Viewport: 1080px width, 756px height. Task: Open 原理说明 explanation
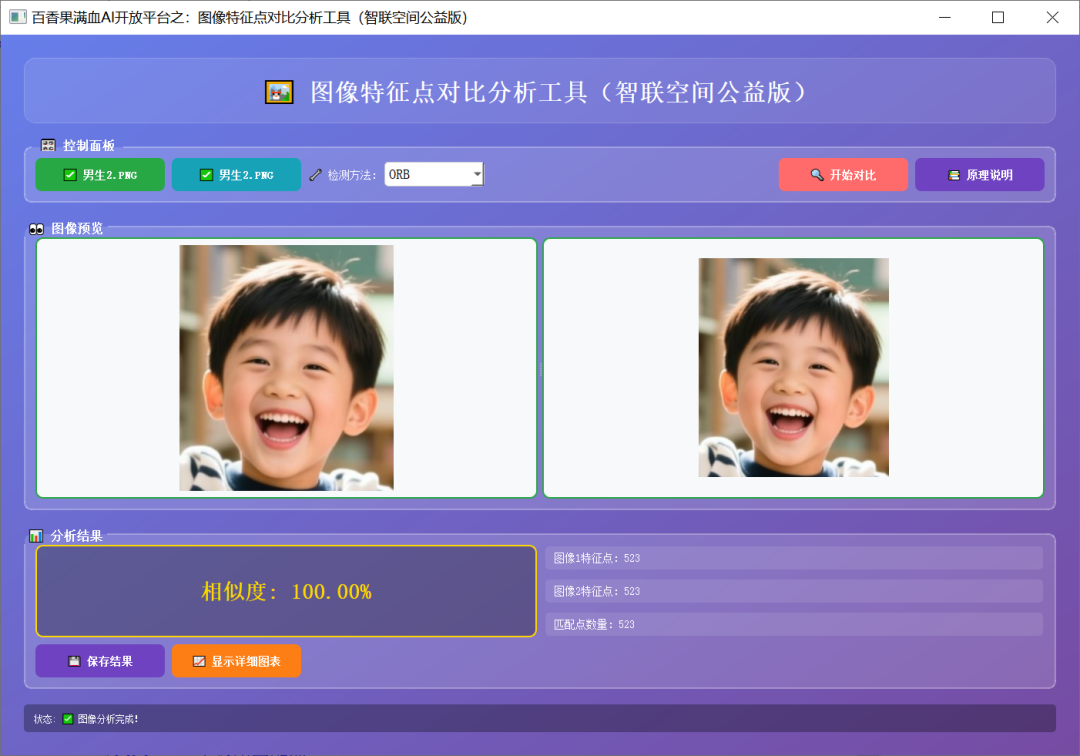pyautogui.click(x=980, y=174)
